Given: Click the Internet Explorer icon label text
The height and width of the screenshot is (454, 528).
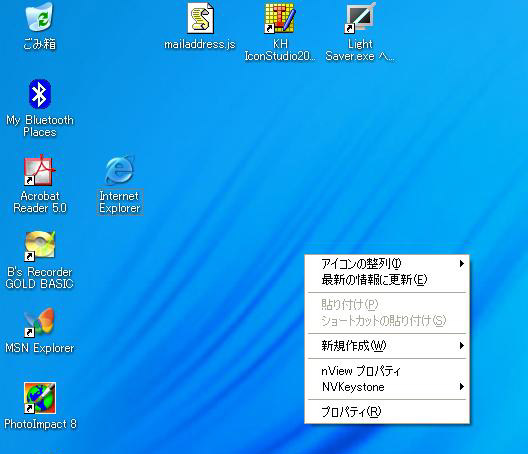Looking at the screenshot, I should tap(120, 202).
